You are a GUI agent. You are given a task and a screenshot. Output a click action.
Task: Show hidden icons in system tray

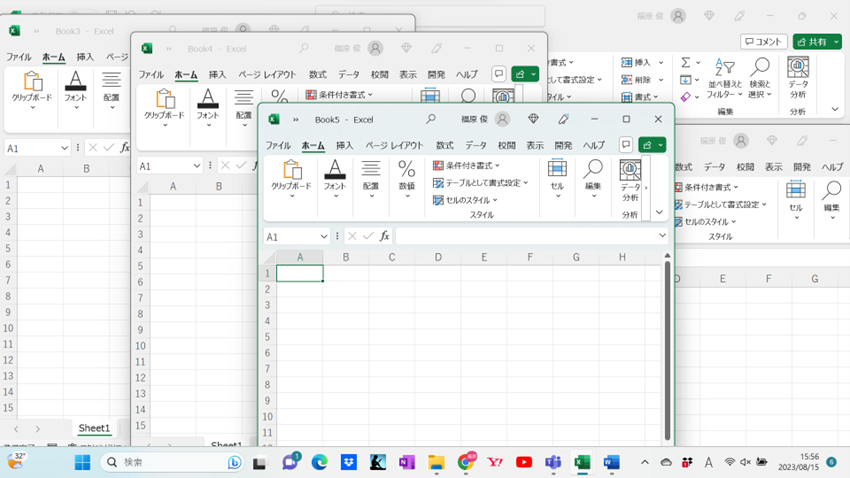[x=645, y=462]
